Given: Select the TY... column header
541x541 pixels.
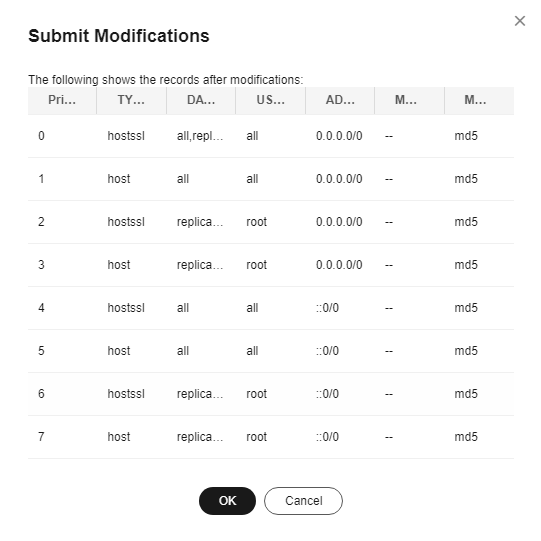Looking at the screenshot, I should (x=131, y=100).
